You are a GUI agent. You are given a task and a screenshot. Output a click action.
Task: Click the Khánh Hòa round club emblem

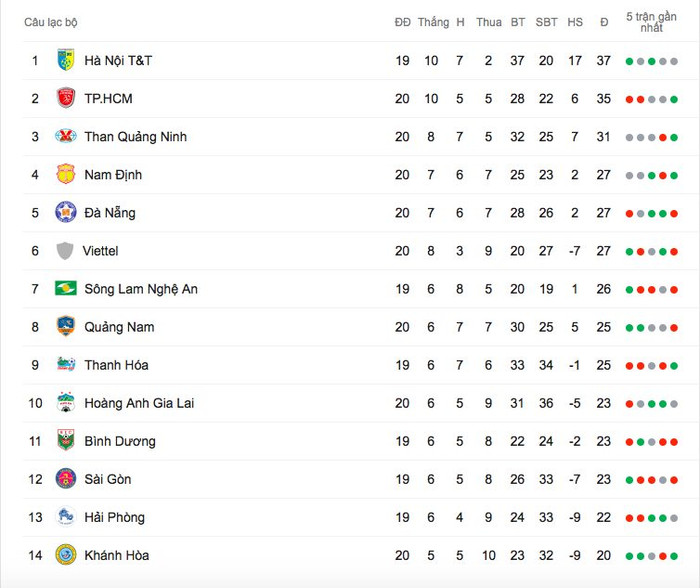coord(66,555)
